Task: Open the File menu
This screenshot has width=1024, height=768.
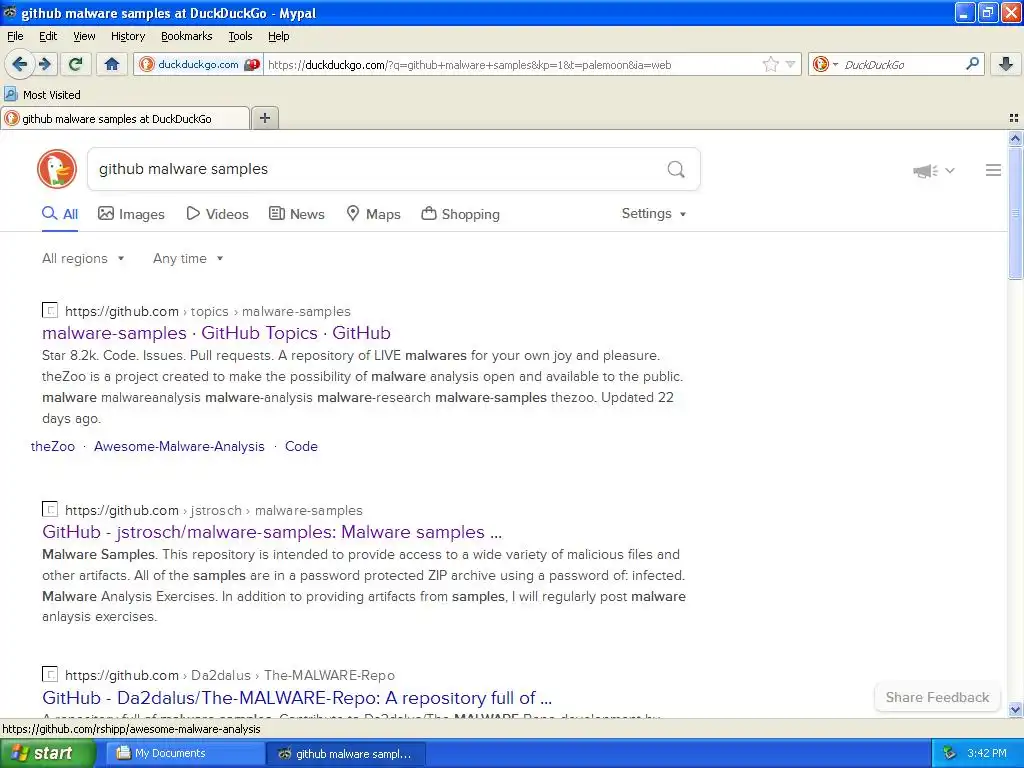Action: click(15, 36)
